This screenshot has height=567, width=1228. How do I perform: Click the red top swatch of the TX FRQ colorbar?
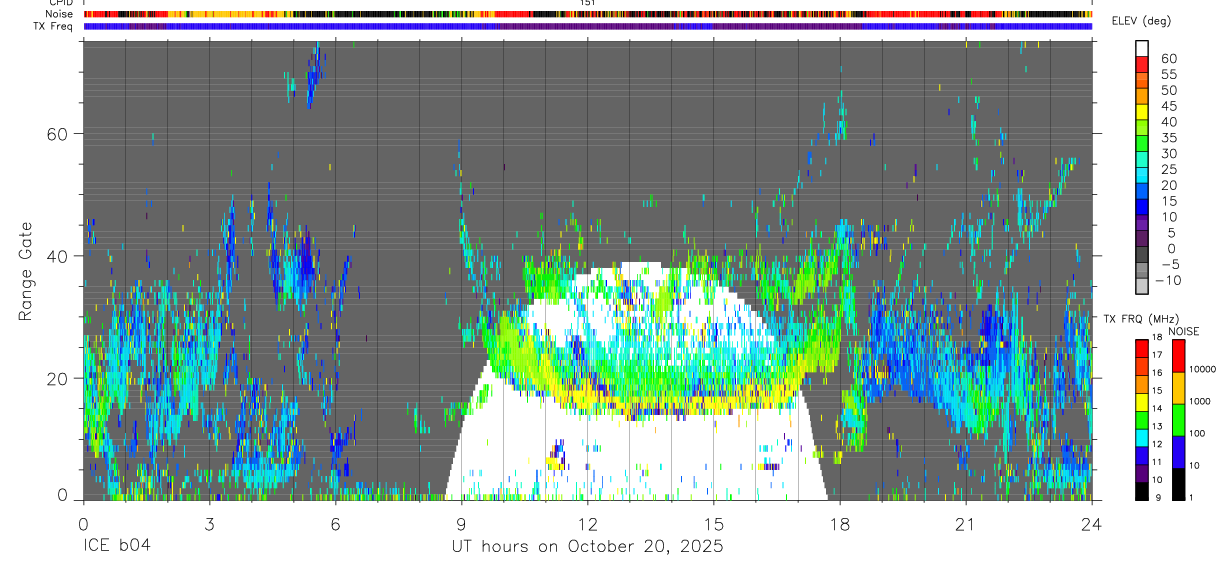tap(1142, 348)
